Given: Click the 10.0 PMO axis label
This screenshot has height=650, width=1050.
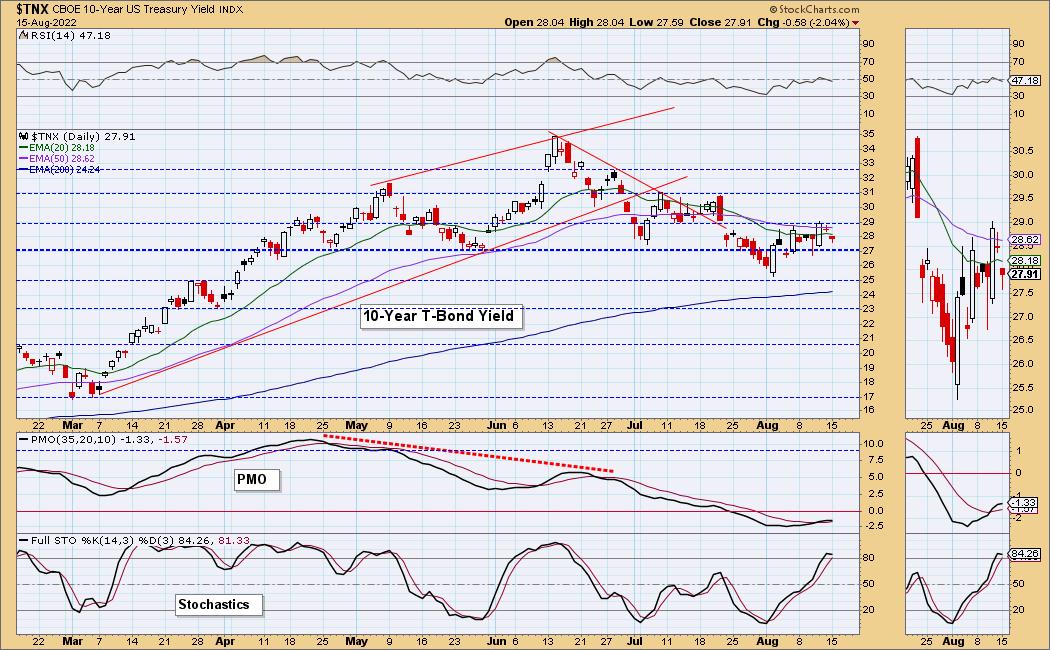Looking at the screenshot, I should [x=874, y=444].
